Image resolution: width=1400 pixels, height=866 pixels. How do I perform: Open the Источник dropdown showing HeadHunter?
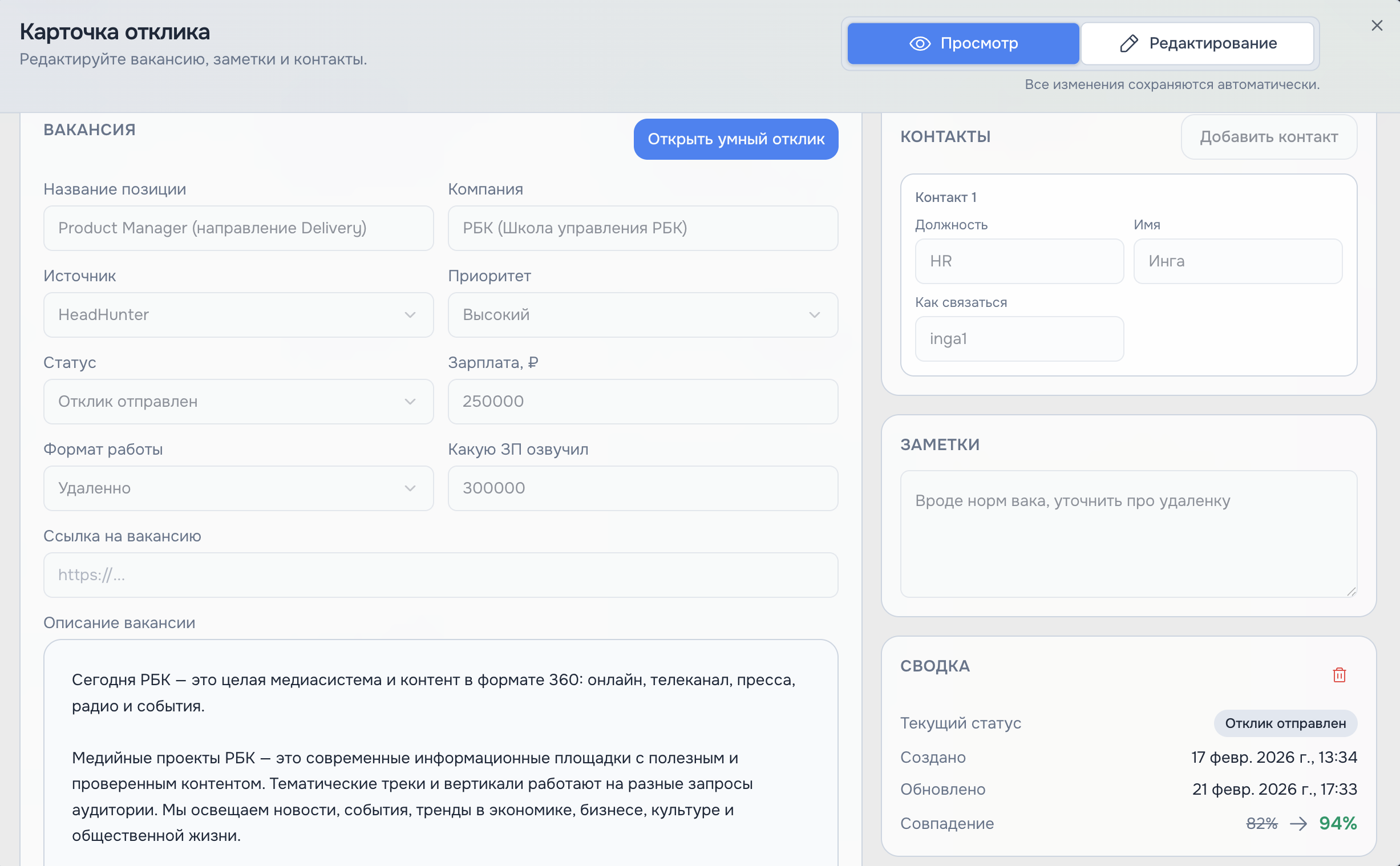(x=238, y=314)
